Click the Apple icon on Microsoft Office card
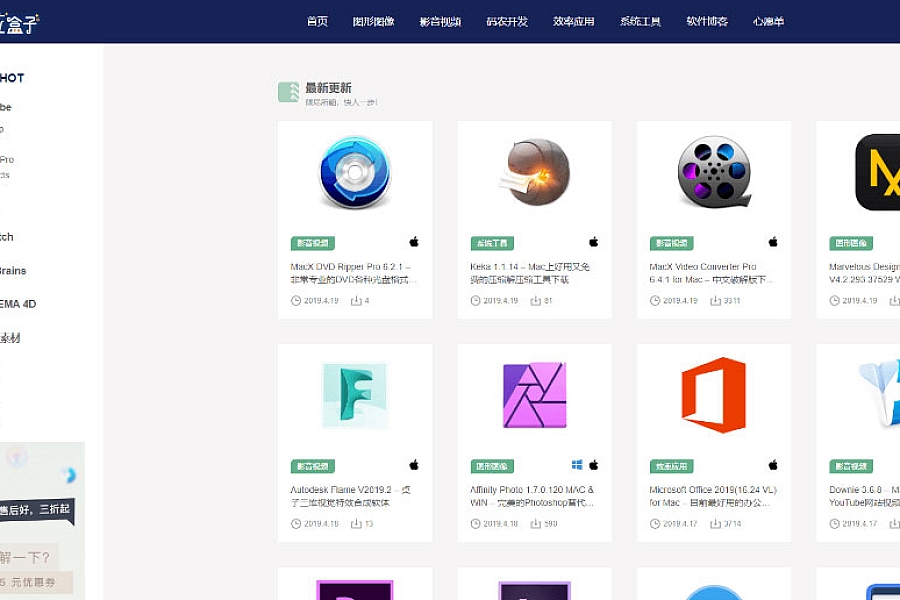The image size is (900, 600). coord(773,464)
